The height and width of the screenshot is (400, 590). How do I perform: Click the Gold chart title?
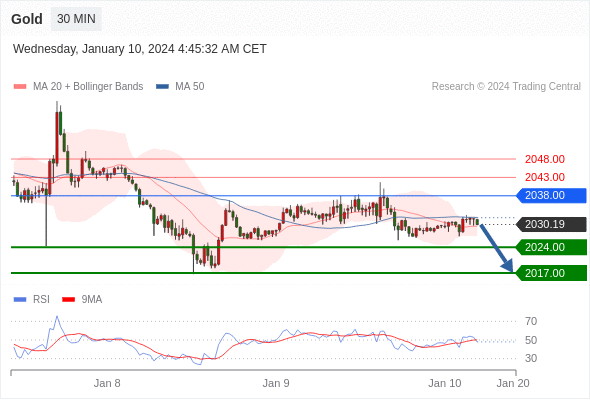[x=27, y=19]
